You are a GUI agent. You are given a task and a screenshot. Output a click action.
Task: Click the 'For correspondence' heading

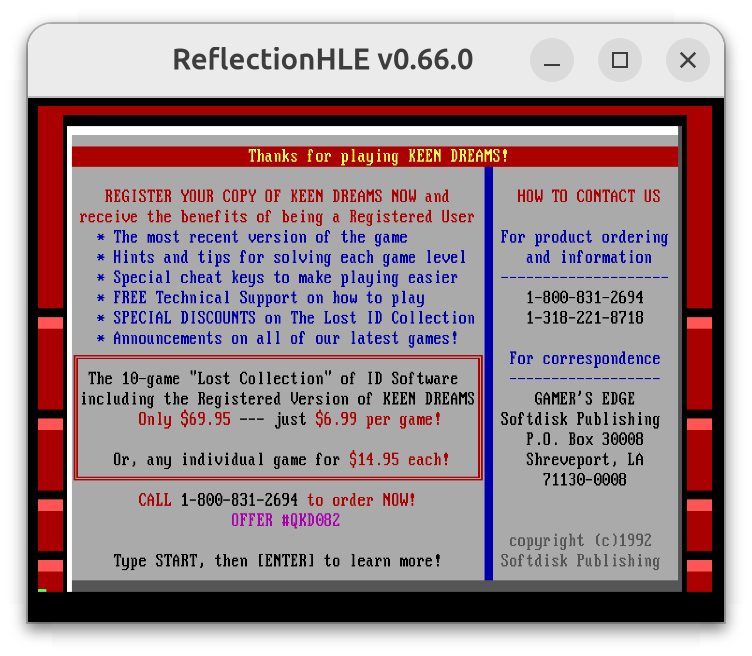[x=584, y=359]
